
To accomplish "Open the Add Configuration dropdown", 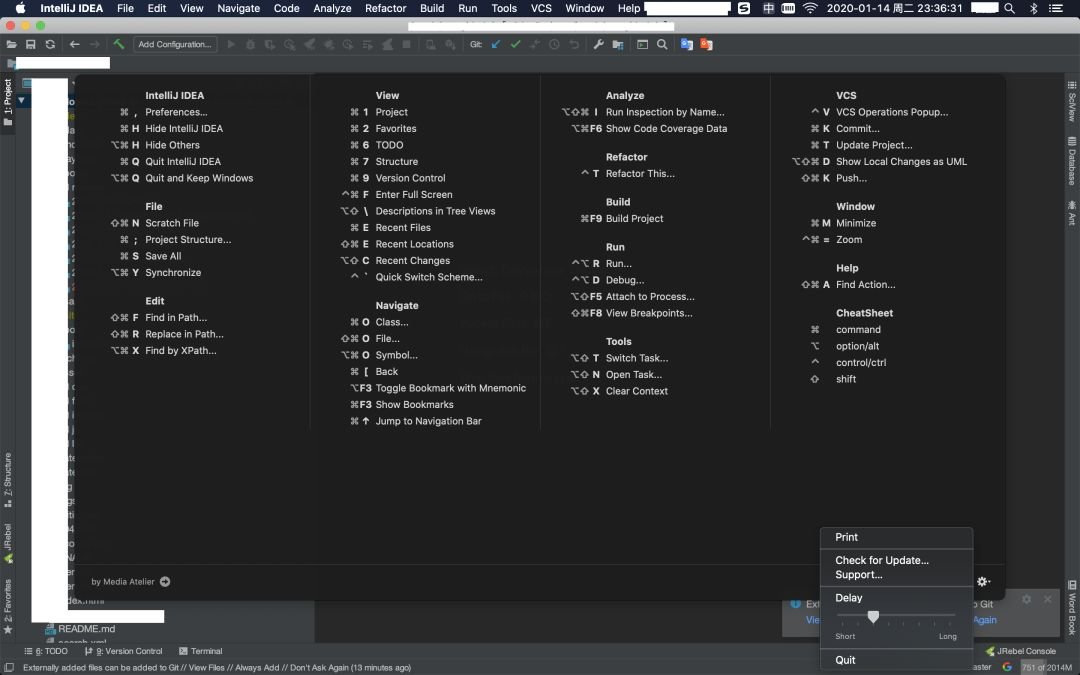I will point(175,44).
